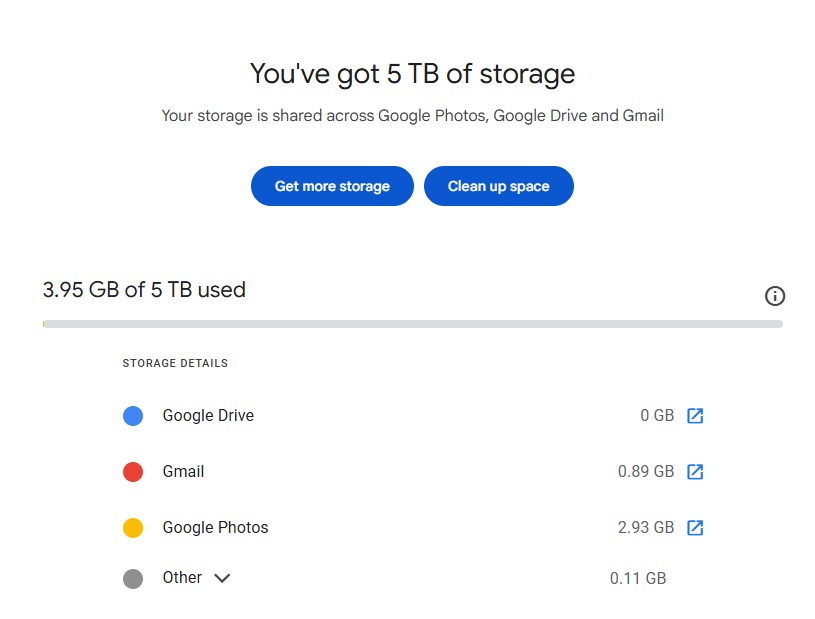Open Google Photos via its external link icon
The image size is (815, 619).
tap(695, 528)
